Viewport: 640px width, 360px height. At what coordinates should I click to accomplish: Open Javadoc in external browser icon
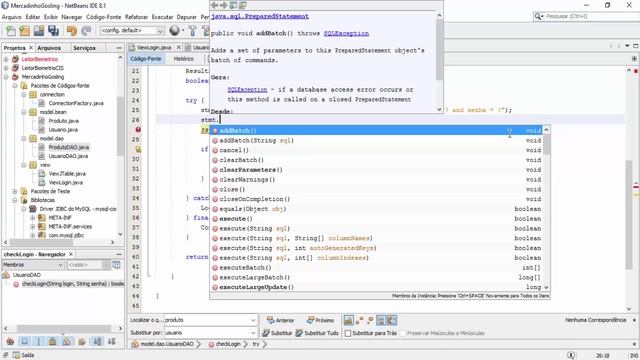tap(233, 5)
